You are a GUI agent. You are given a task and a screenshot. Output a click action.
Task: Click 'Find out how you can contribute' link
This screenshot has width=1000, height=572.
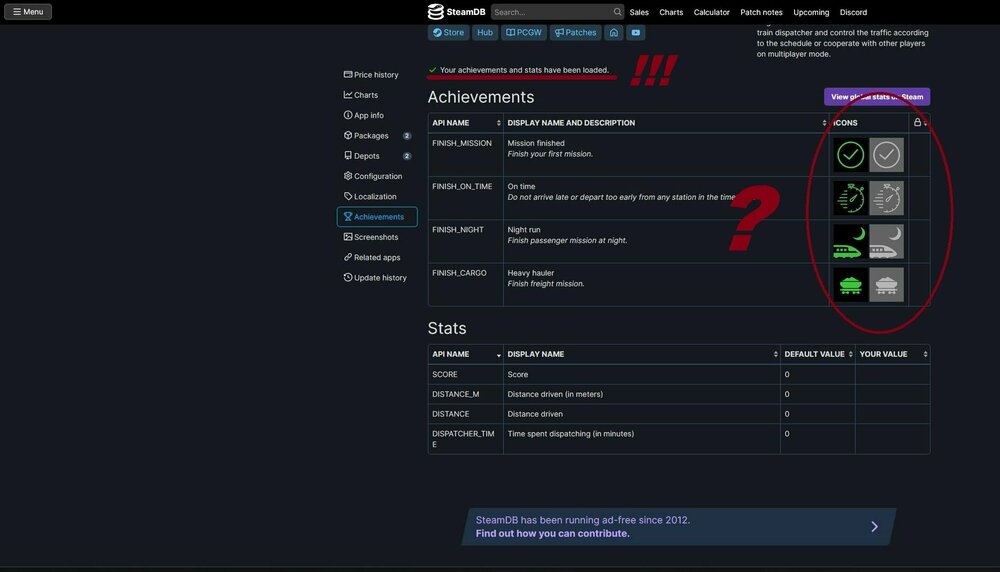click(552, 534)
